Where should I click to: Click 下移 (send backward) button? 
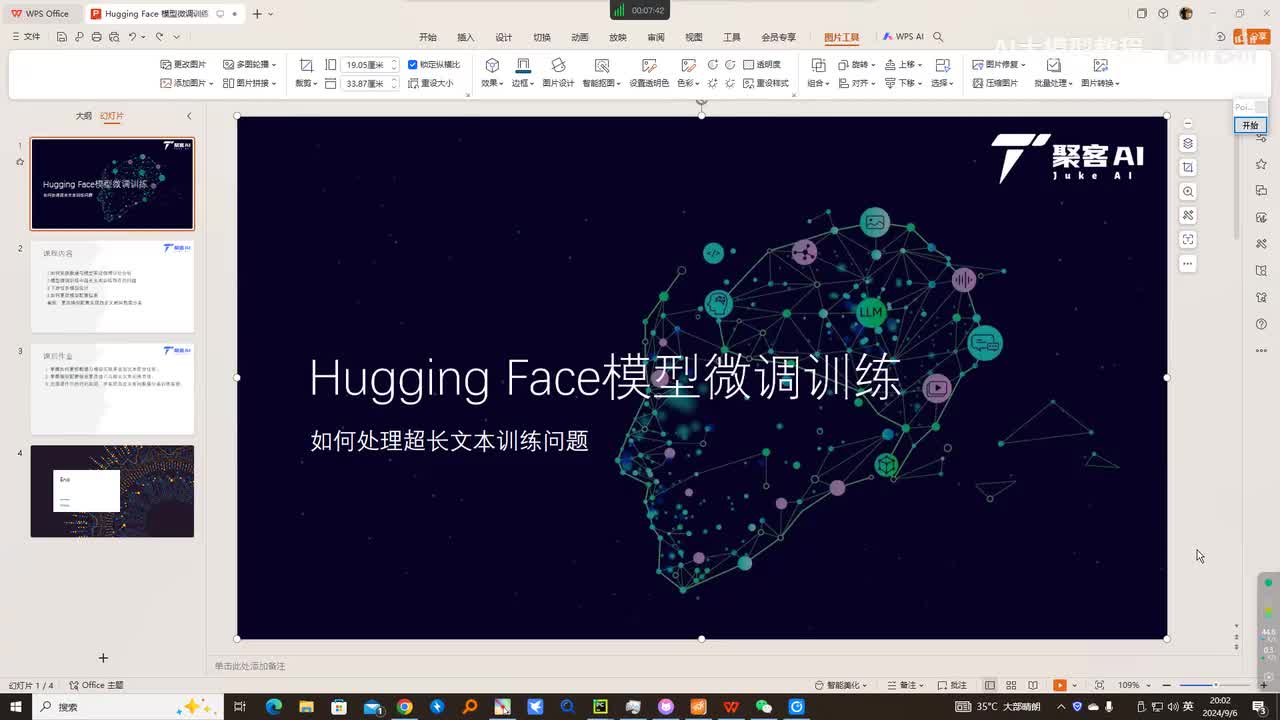tap(903, 83)
